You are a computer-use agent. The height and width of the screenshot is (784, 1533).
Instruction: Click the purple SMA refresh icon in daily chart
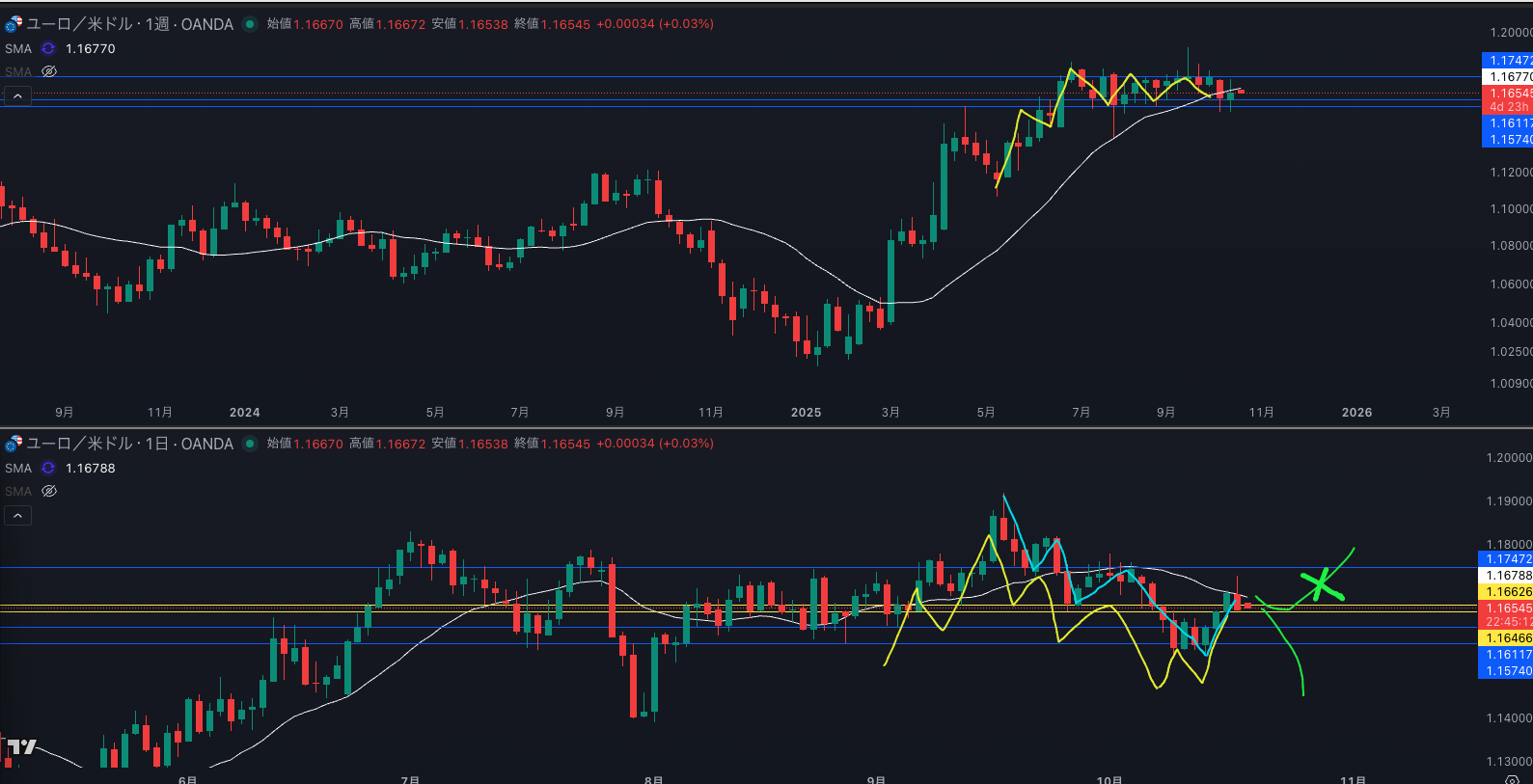48,468
